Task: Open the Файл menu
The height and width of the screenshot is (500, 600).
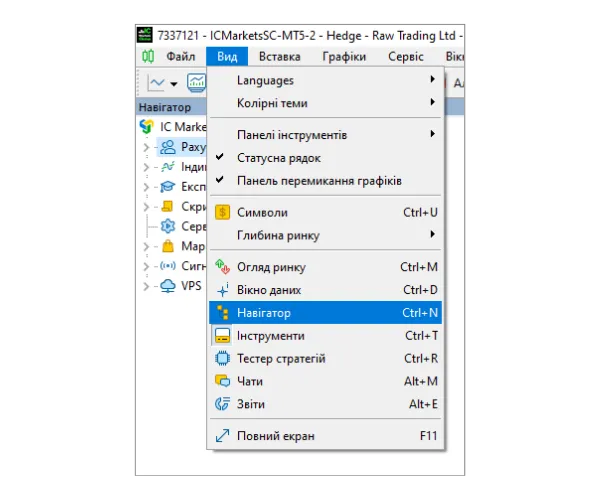Action: point(180,57)
